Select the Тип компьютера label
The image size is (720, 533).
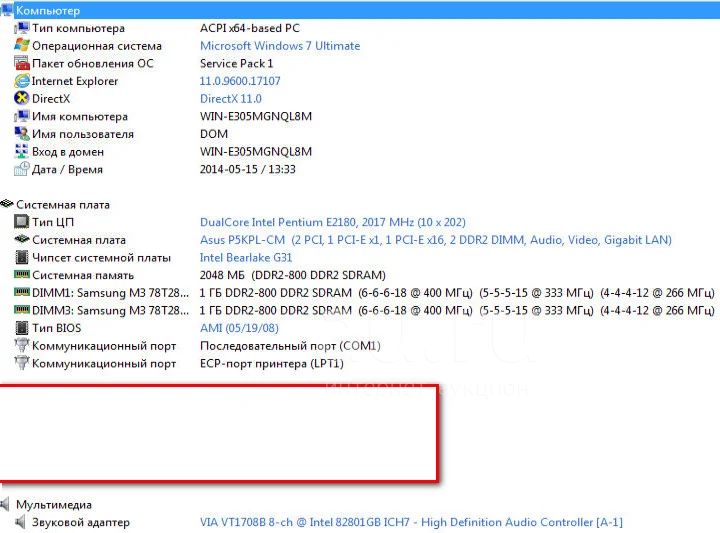79,28
